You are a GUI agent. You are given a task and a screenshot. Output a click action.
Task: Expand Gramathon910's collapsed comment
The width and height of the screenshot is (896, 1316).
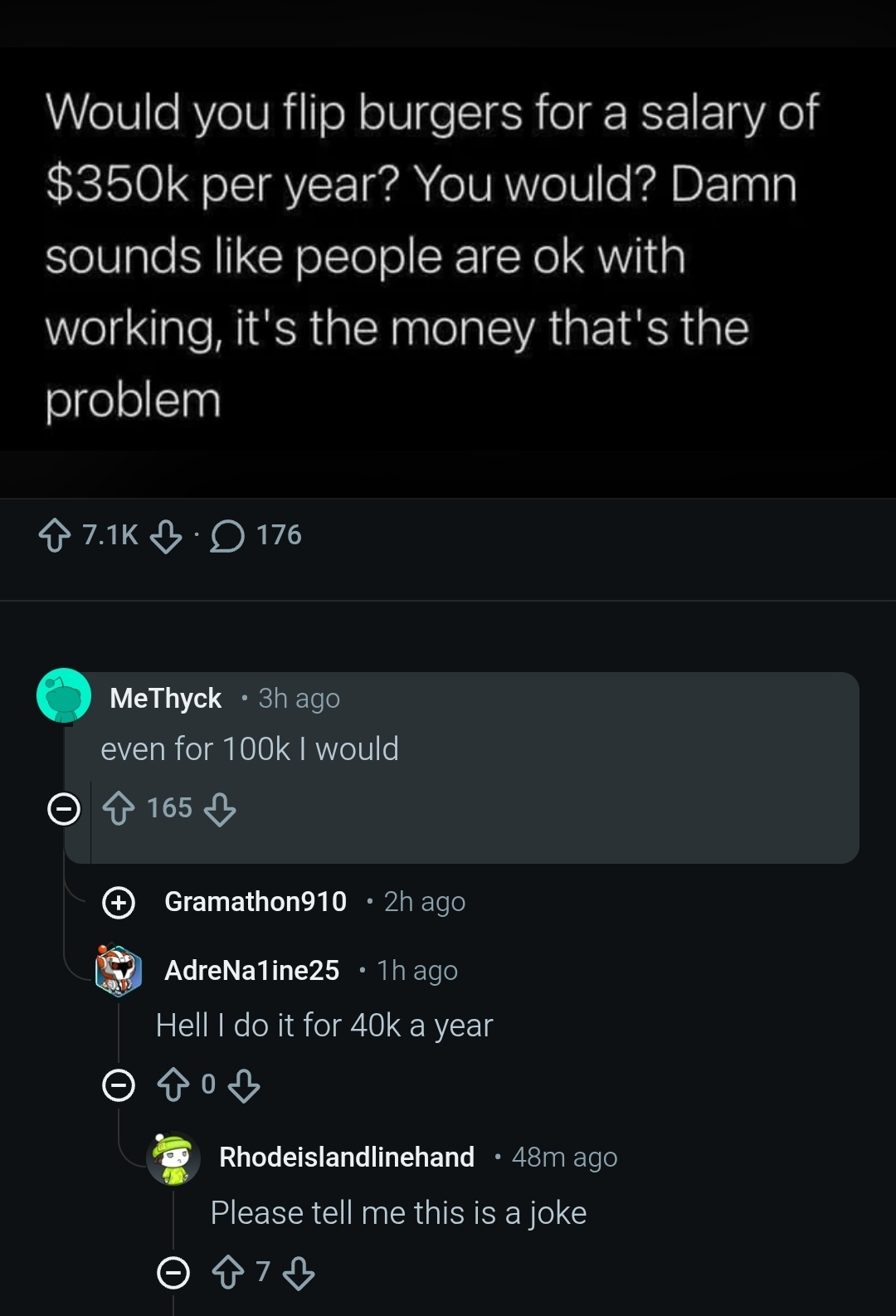click(119, 902)
